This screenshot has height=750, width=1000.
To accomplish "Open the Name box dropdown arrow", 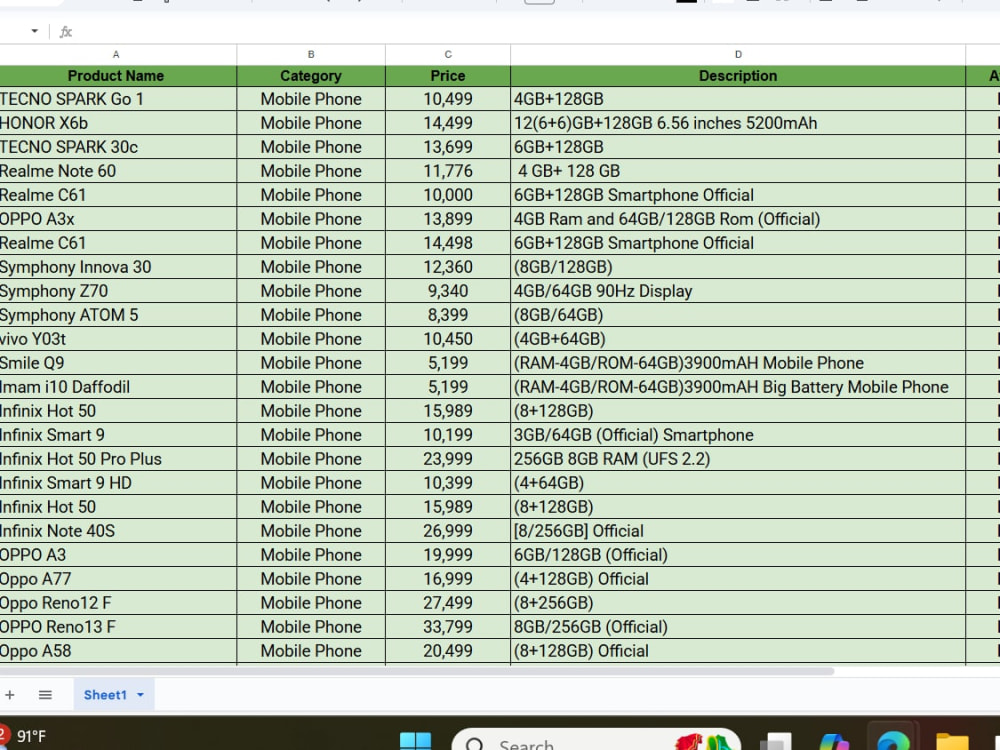I will pos(34,31).
